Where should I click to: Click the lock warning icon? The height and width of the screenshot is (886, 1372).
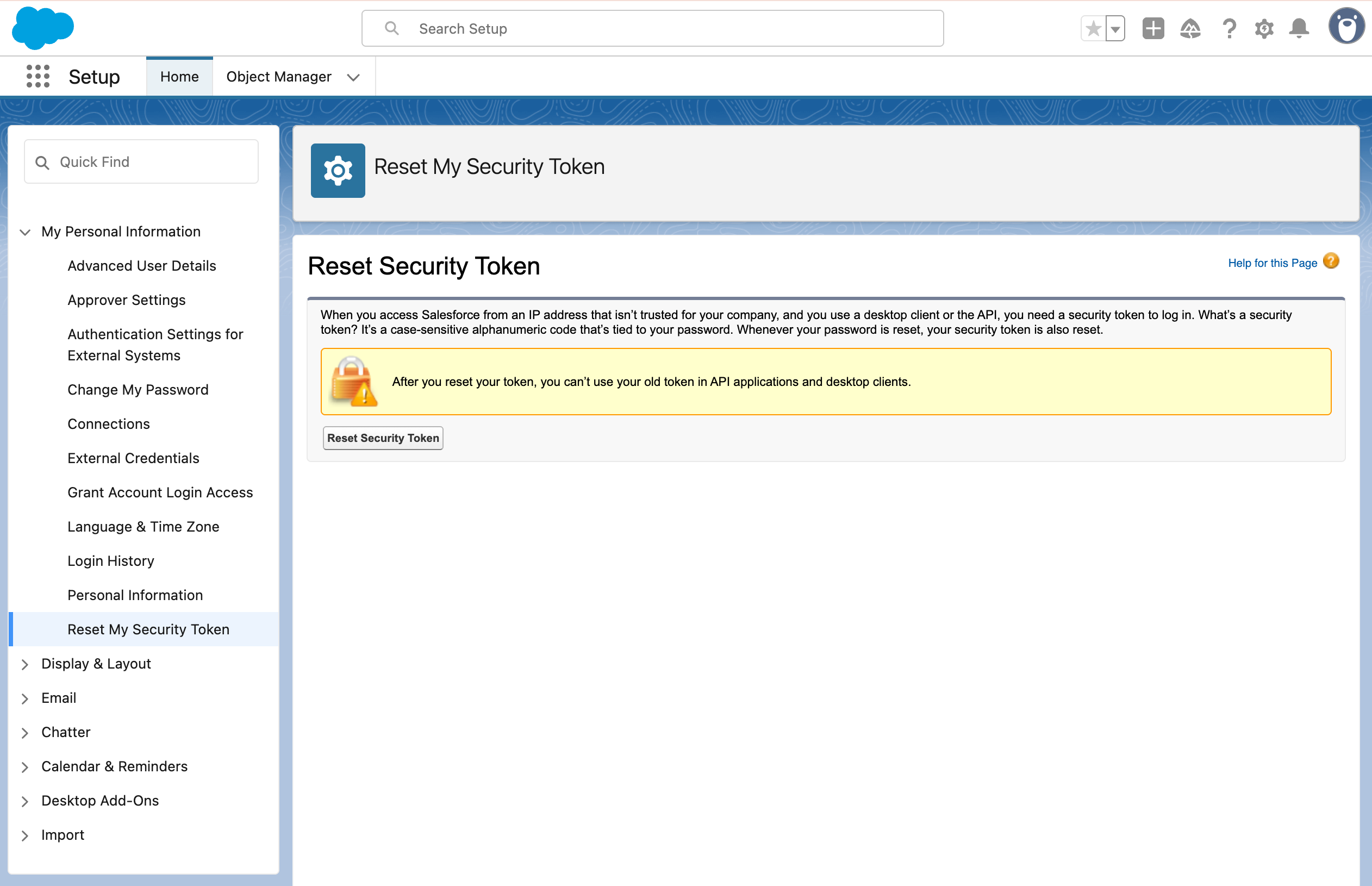(x=353, y=382)
